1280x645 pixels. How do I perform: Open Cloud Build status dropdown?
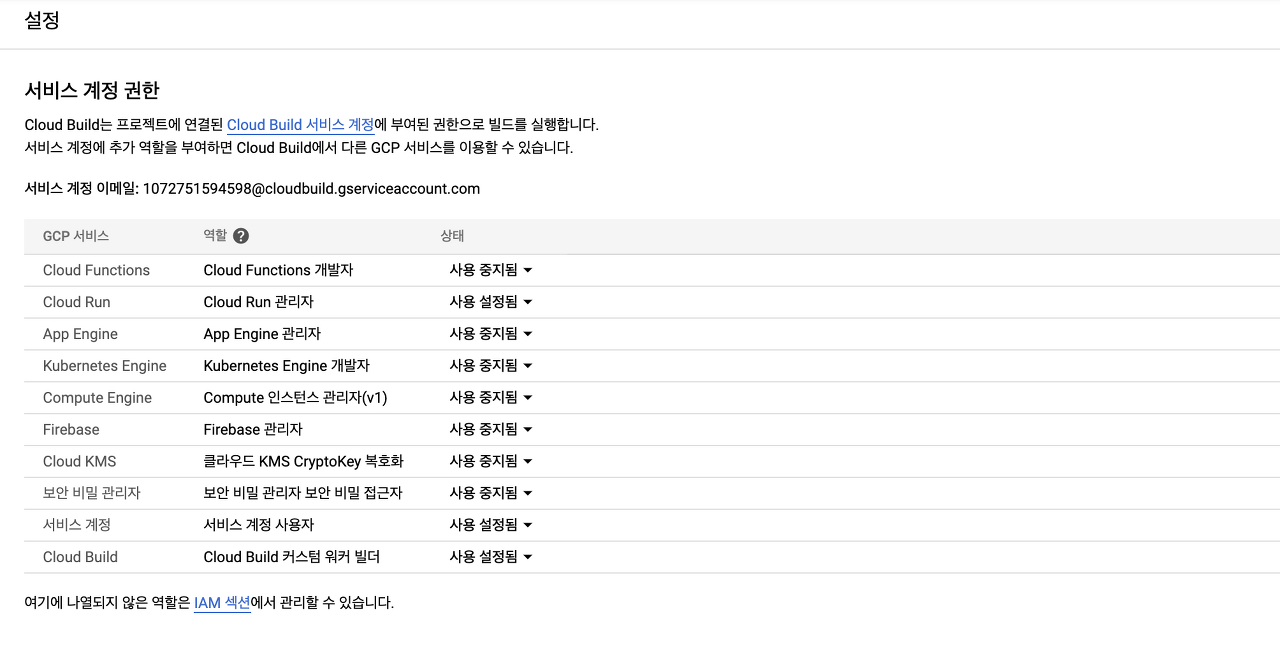pos(490,557)
